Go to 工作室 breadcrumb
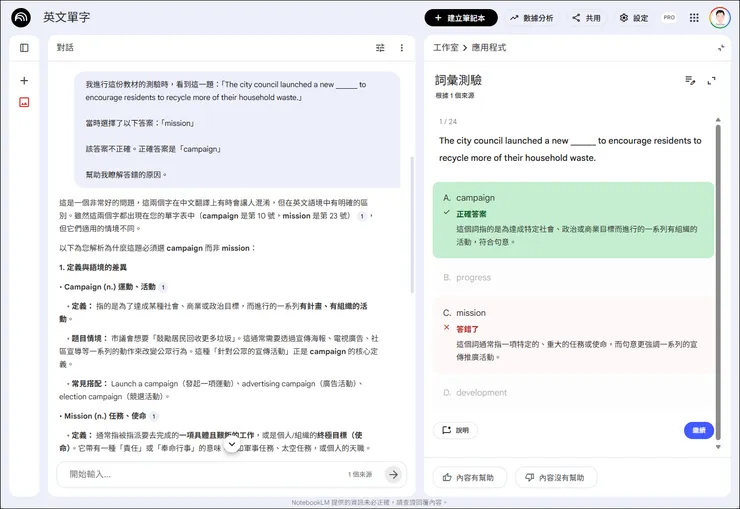 (446, 48)
